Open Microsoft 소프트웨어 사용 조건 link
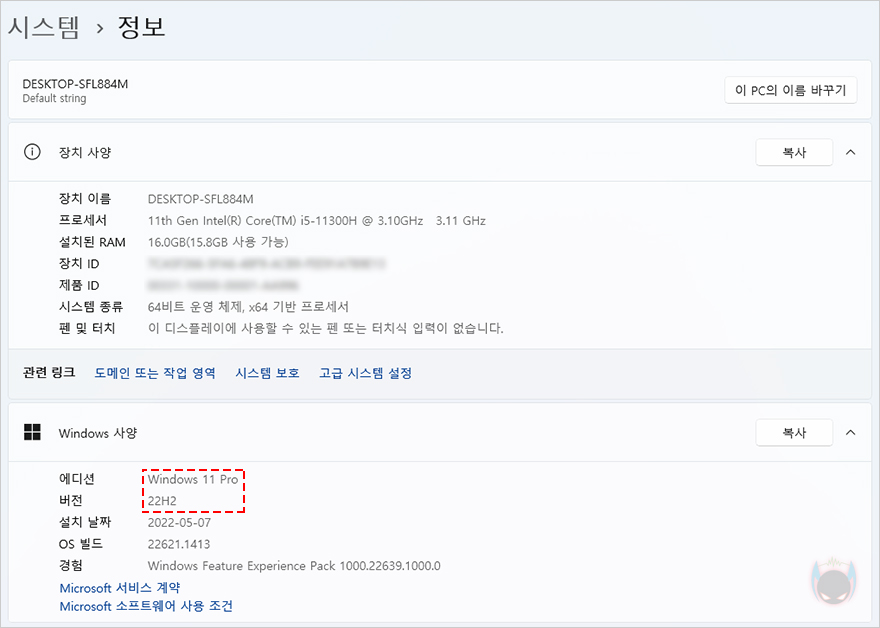The width and height of the screenshot is (880, 628). 146,606
